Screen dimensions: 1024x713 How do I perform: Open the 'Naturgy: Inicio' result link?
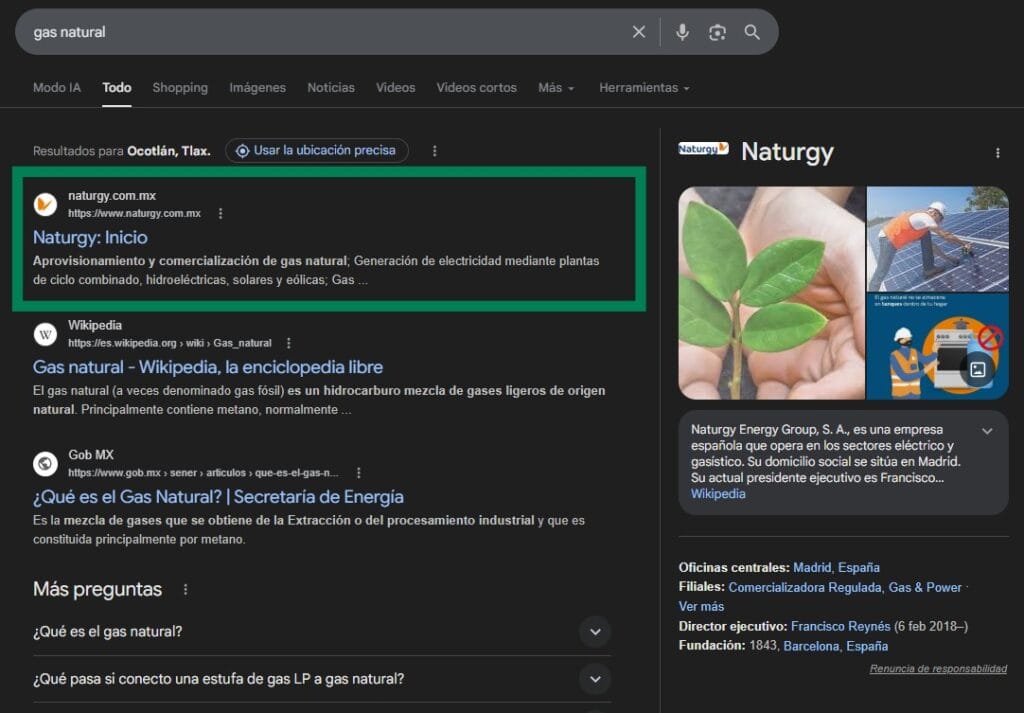90,238
